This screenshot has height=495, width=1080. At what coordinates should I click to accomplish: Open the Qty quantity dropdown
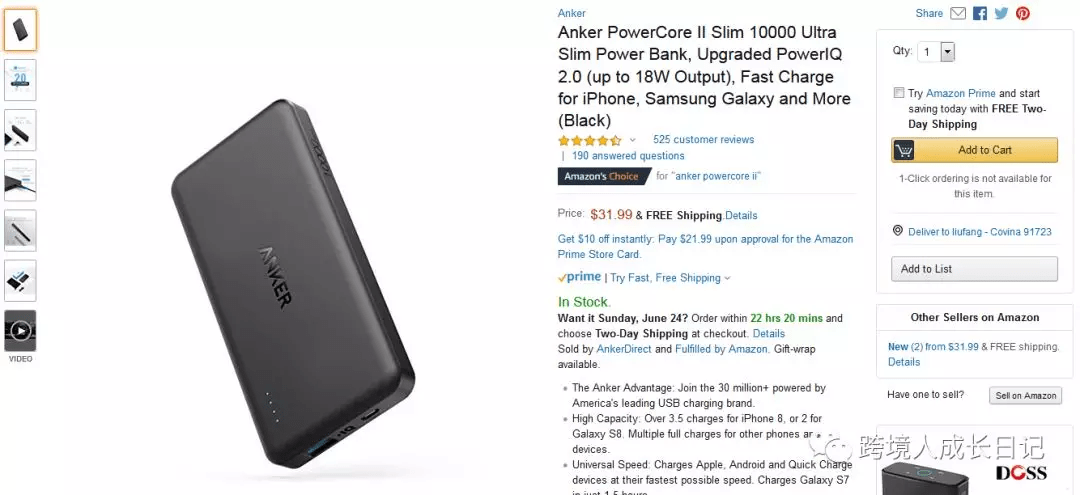click(x=936, y=52)
